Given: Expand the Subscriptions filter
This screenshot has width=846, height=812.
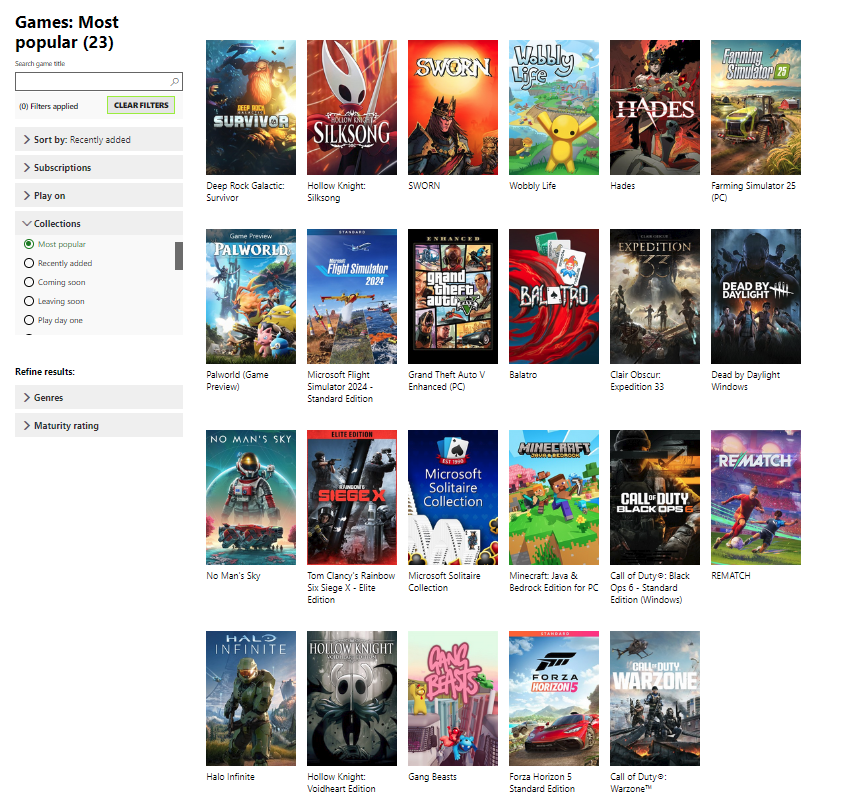Looking at the screenshot, I should (99, 167).
